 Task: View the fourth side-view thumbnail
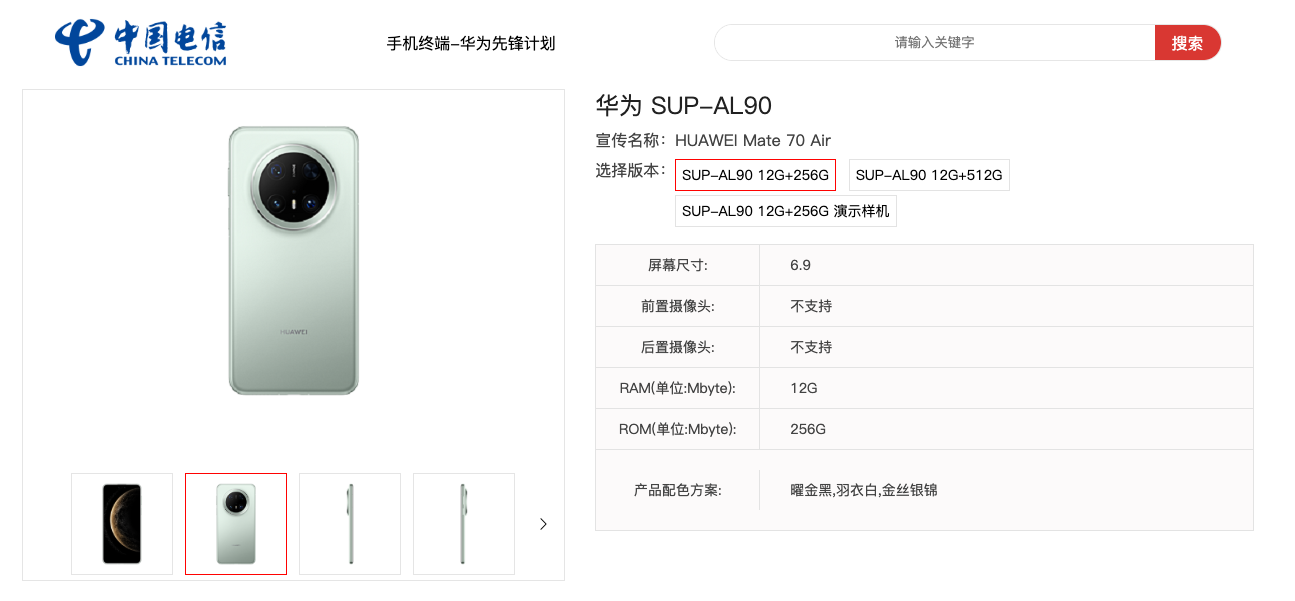[x=463, y=523]
